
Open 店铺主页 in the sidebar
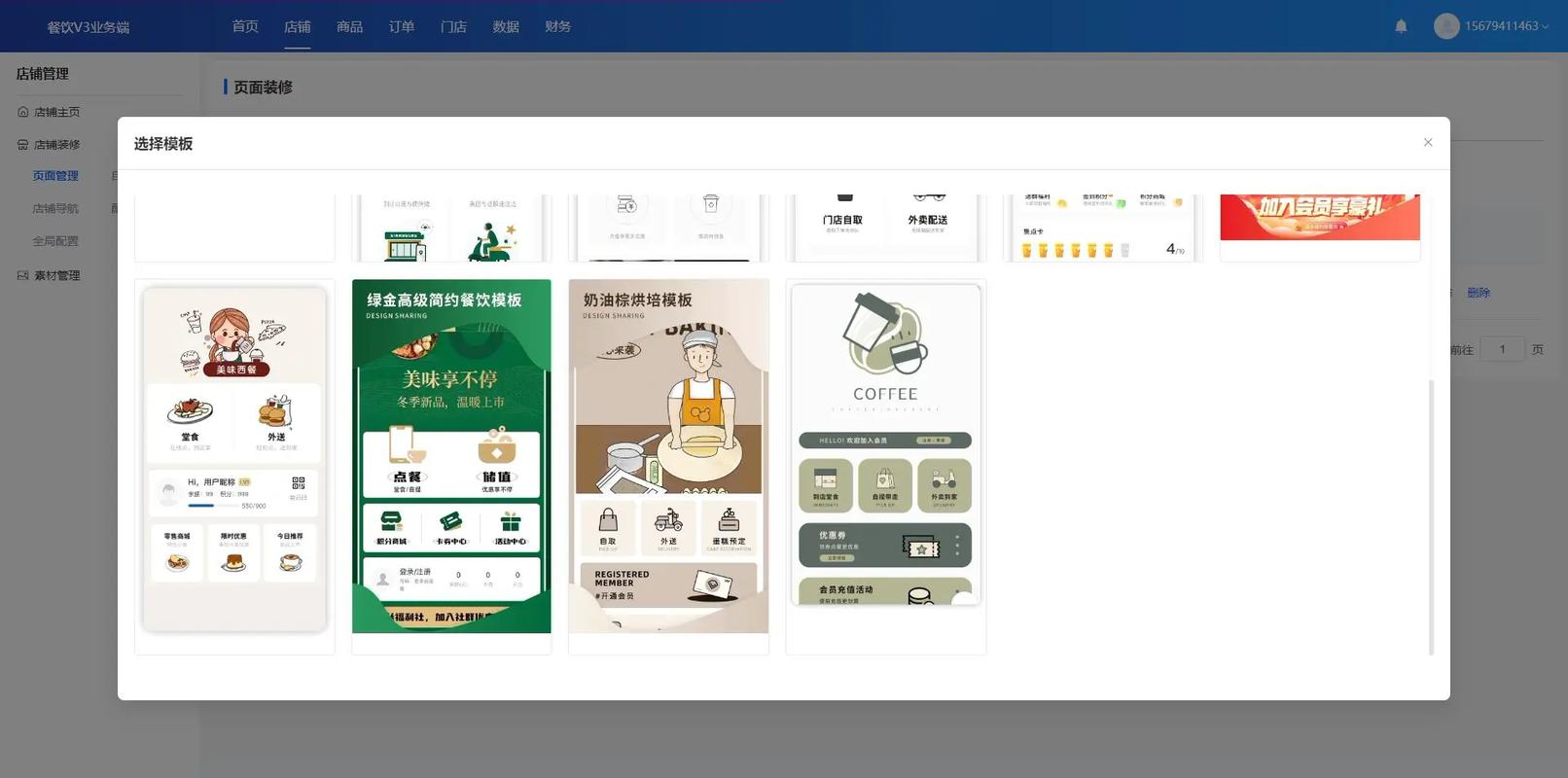click(x=56, y=112)
